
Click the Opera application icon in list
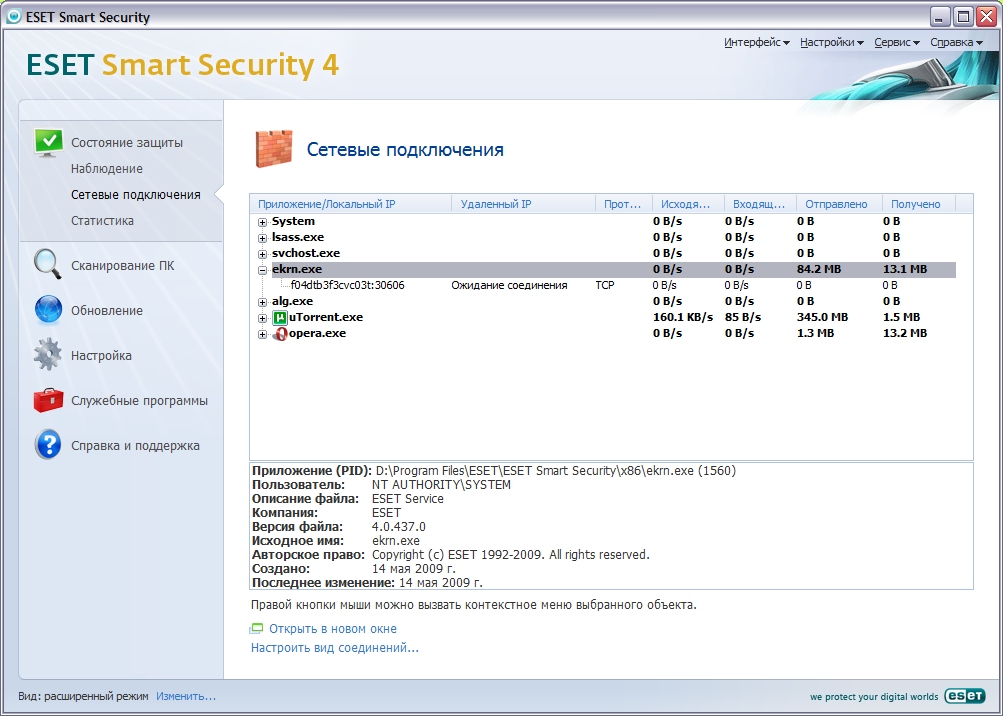point(280,333)
